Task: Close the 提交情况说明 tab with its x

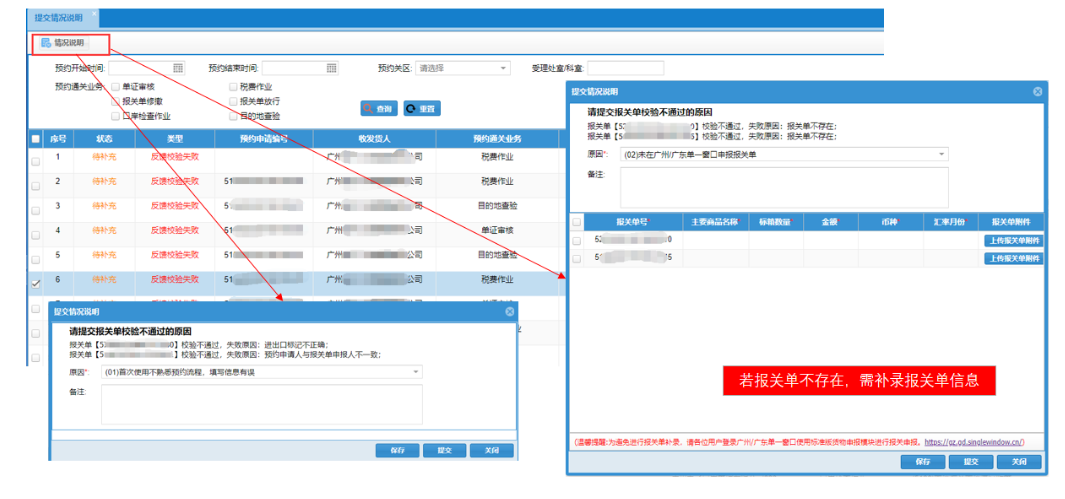Action: tap(94, 14)
